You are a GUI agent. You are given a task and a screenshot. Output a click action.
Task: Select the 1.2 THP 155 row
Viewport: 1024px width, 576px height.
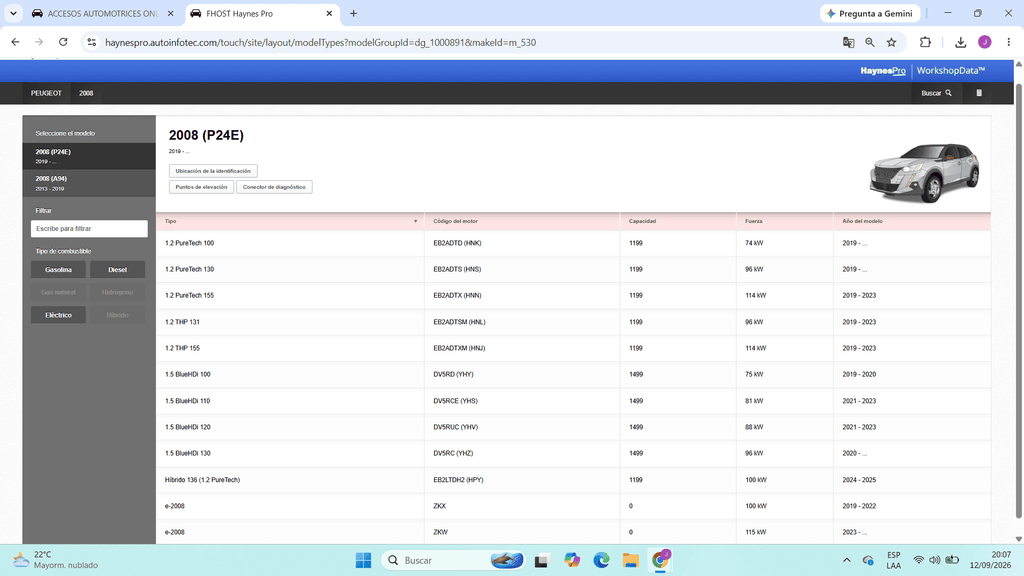click(573, 348)
